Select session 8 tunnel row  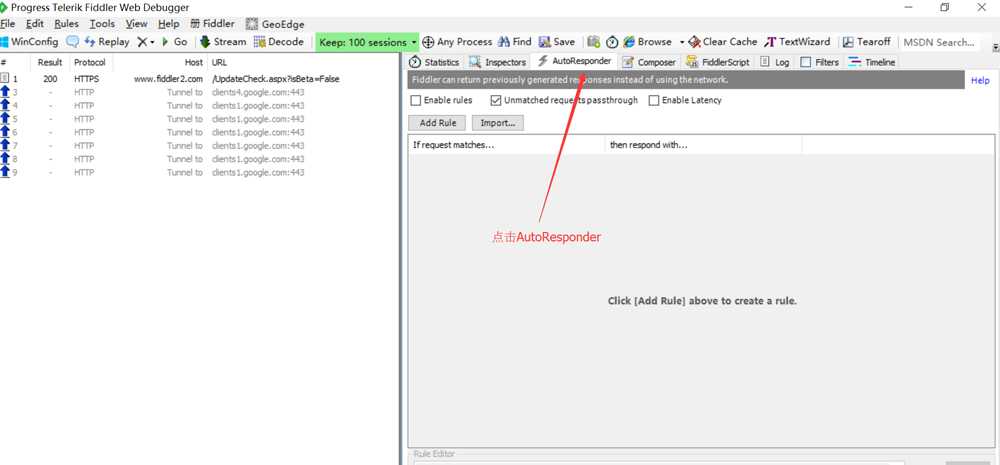198,159
